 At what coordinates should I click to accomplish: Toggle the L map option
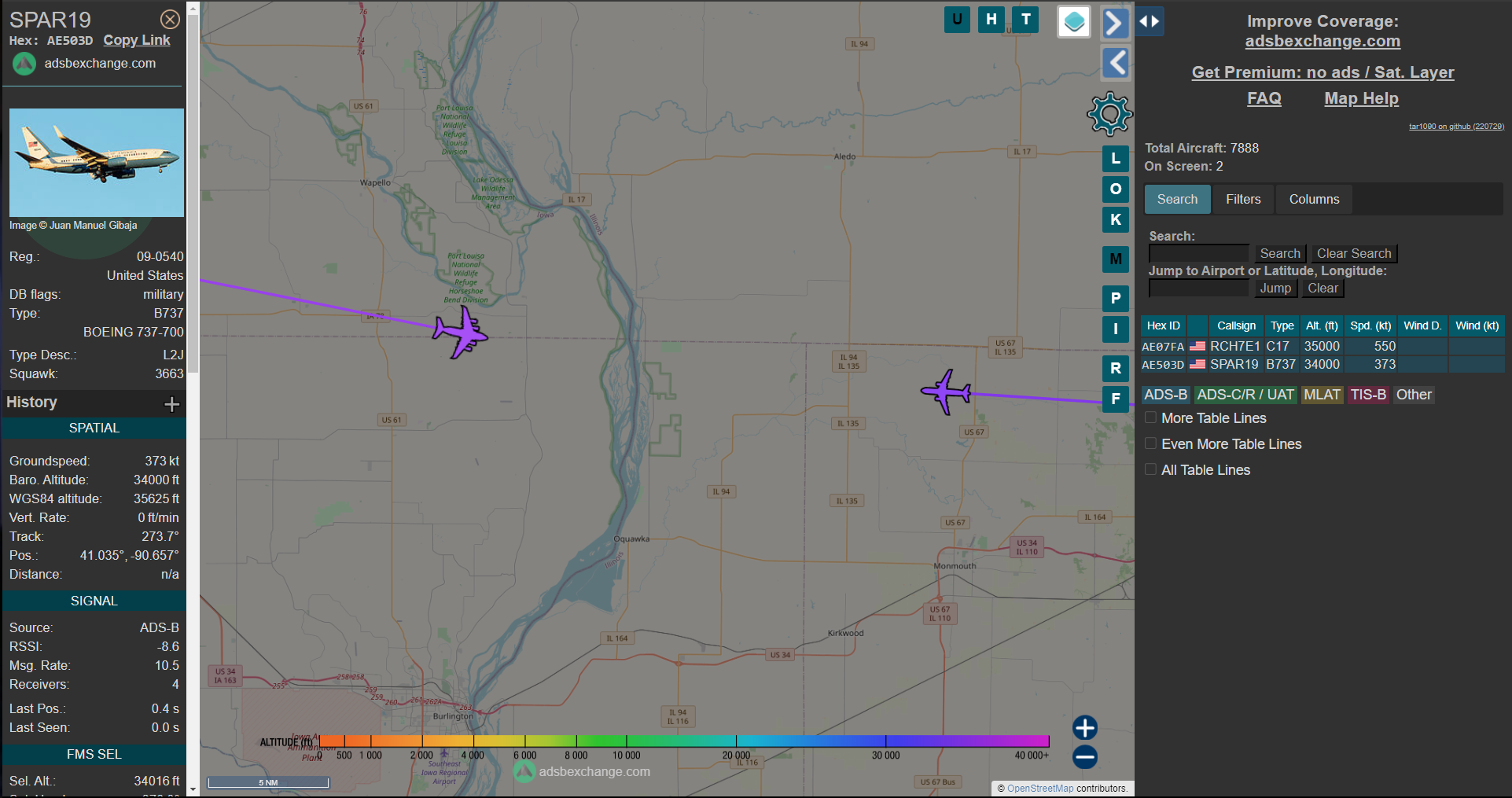pos(1115,159)
